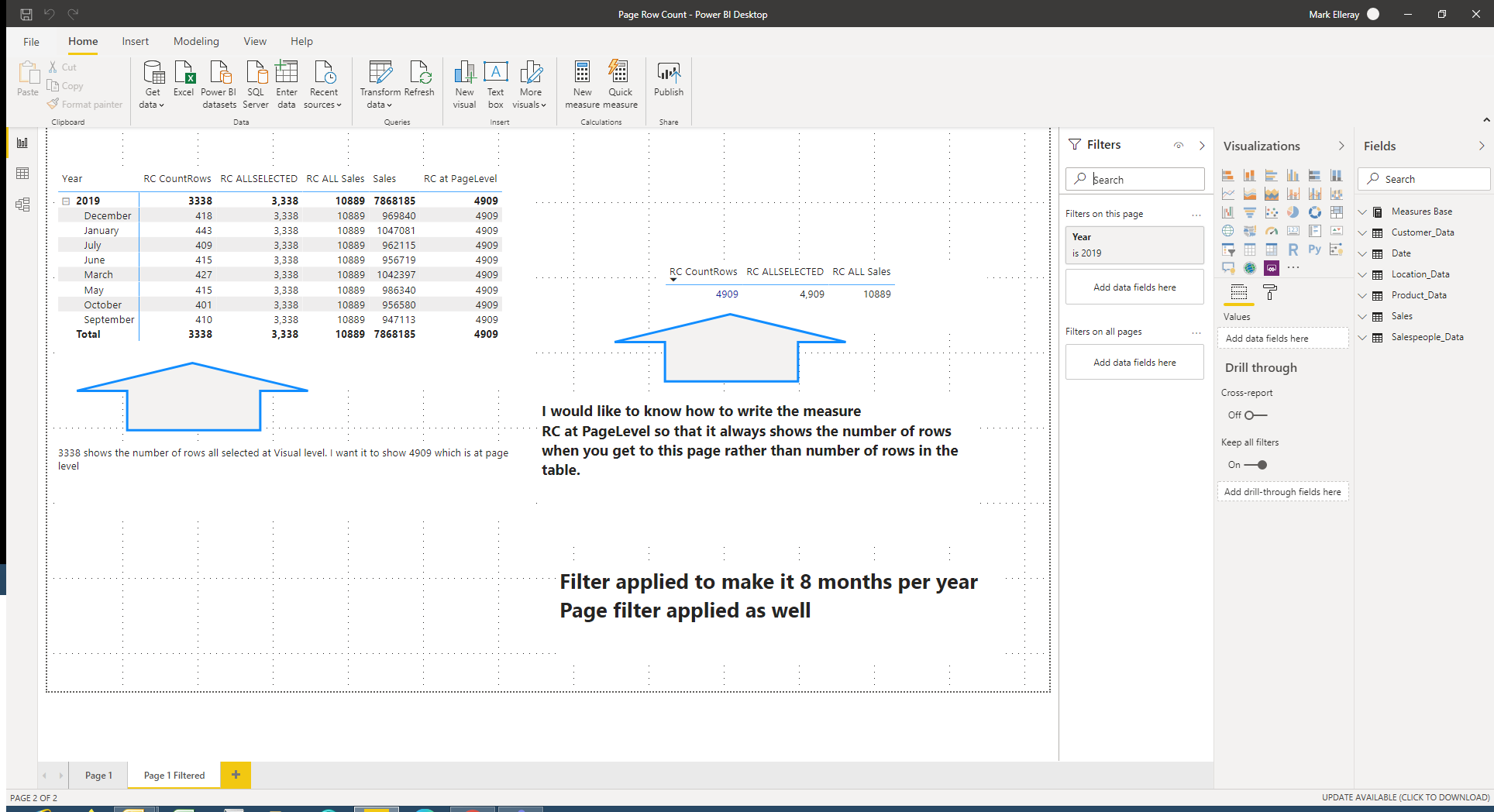Switch to Data view in left sidebar
This screenshot has width=1494, height=812.
22,174
